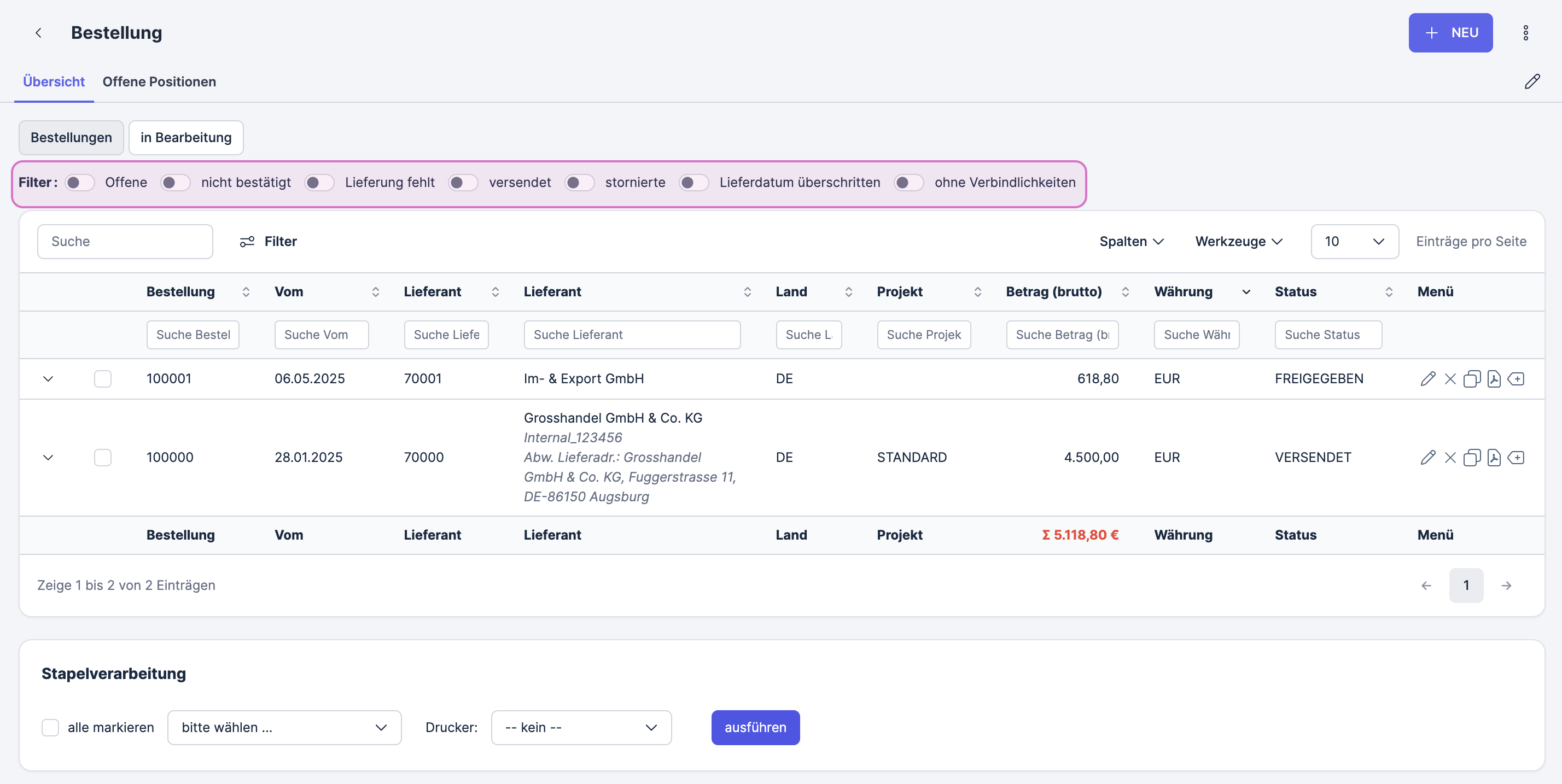
Task: Toggle the stornierte filter on
Action: tap(579, 183)
